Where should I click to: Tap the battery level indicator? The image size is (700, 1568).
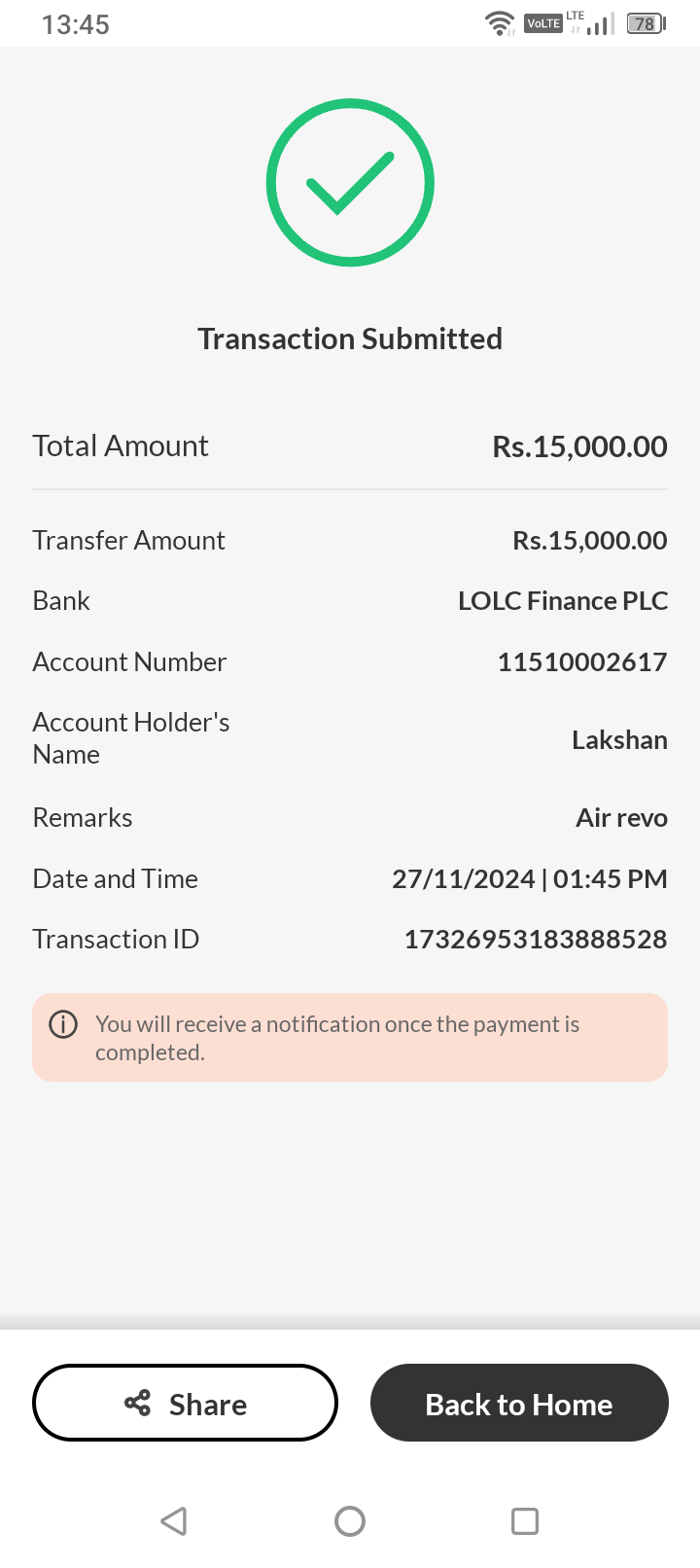point(646,23)
